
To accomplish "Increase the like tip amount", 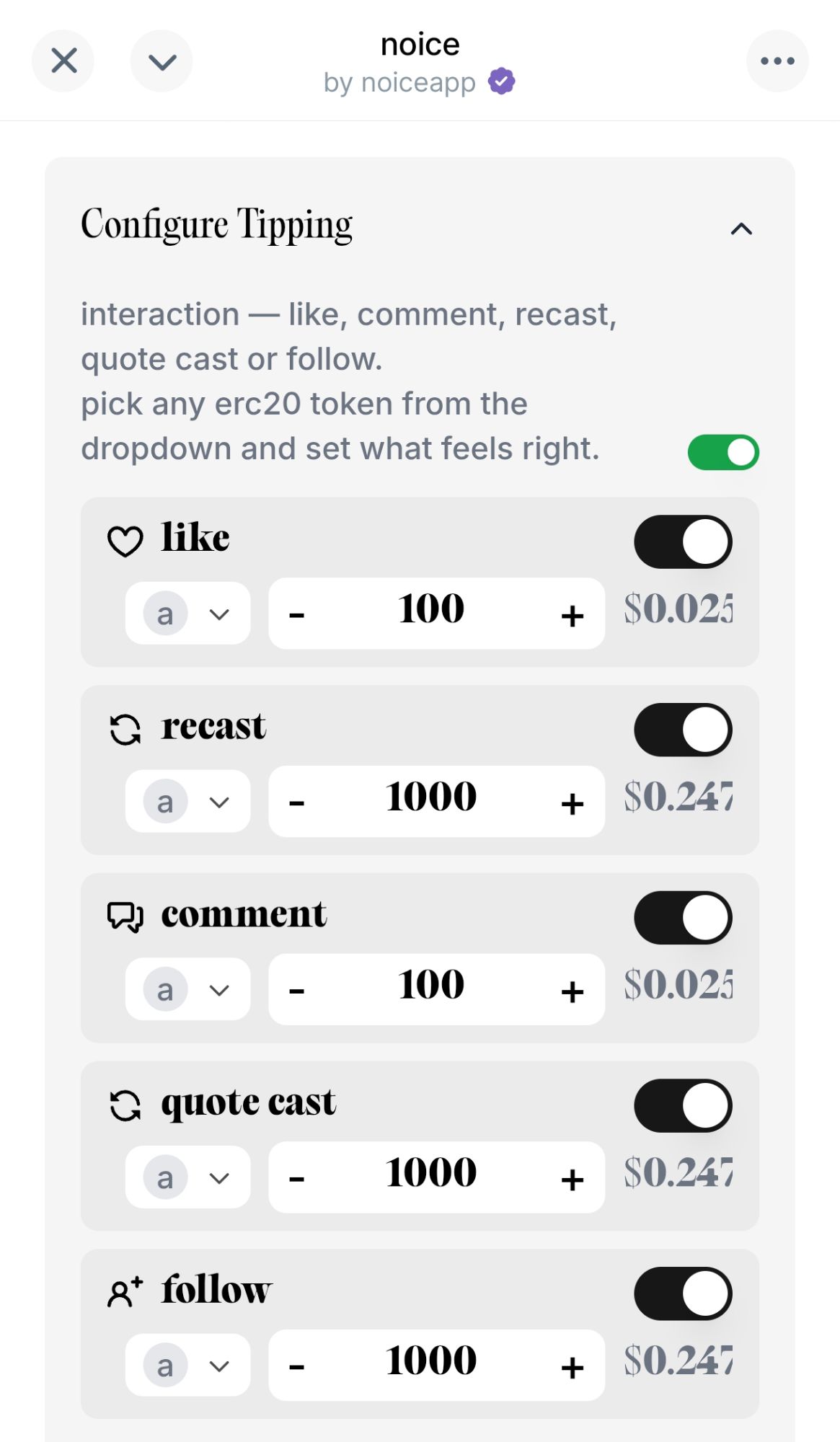I will pyautogui.click(x=572, y=615).
